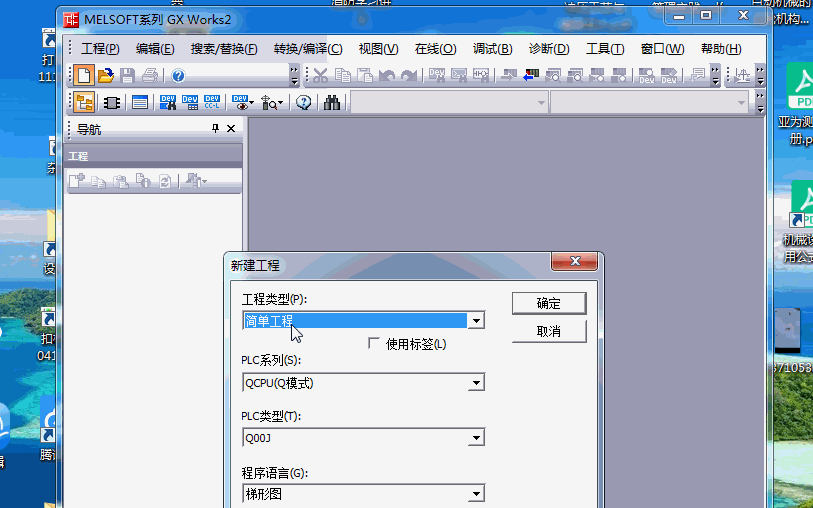Open the PLC系列 dropdown list
813x508 pixels.
tap(477, 382)
